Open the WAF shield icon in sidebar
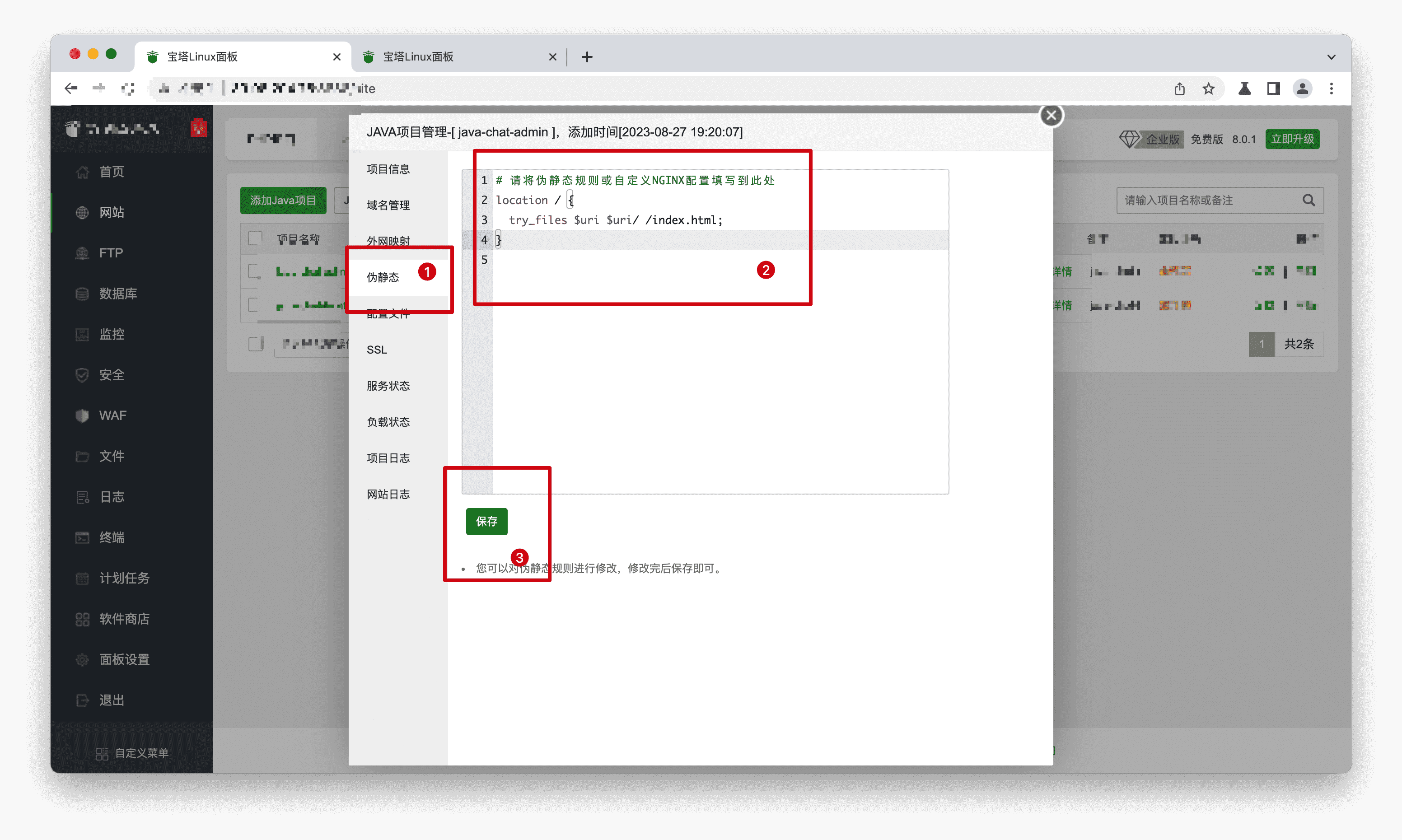This screenshot has width=1402, height=840. pos(83,415)
